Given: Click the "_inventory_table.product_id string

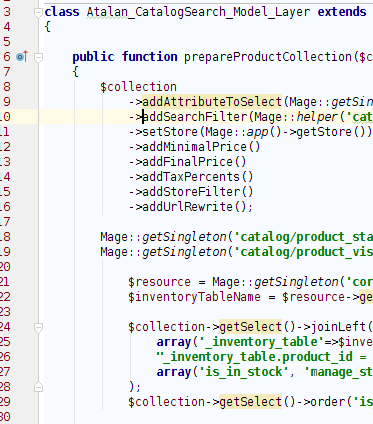Looking at the screenshot, I should click(255, 357).
